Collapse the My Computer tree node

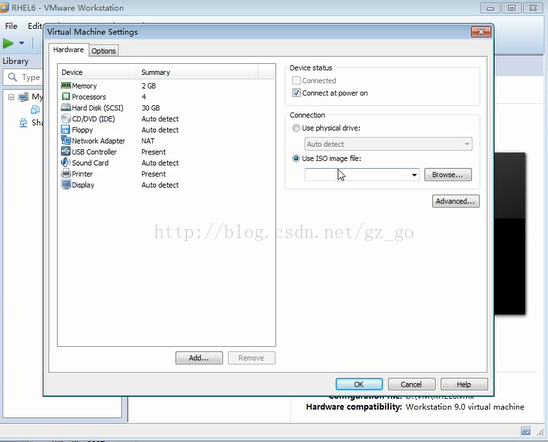(x=11, y=97)
